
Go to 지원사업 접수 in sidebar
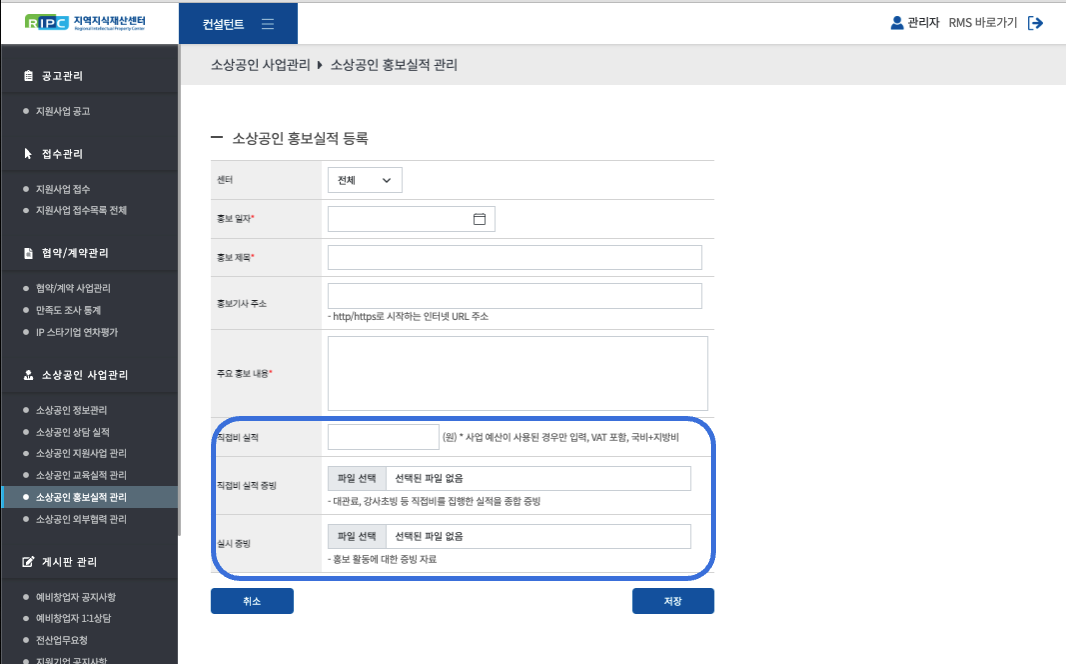tap(63, 189)
